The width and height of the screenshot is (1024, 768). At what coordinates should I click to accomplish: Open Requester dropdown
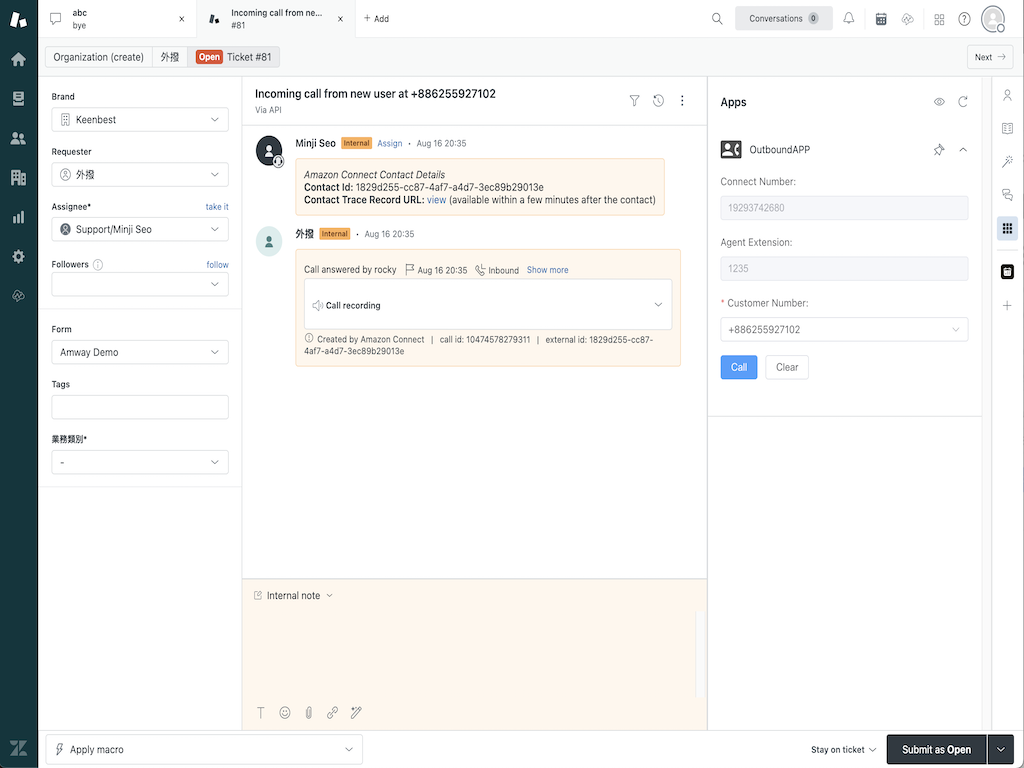(x=140, y=174)
